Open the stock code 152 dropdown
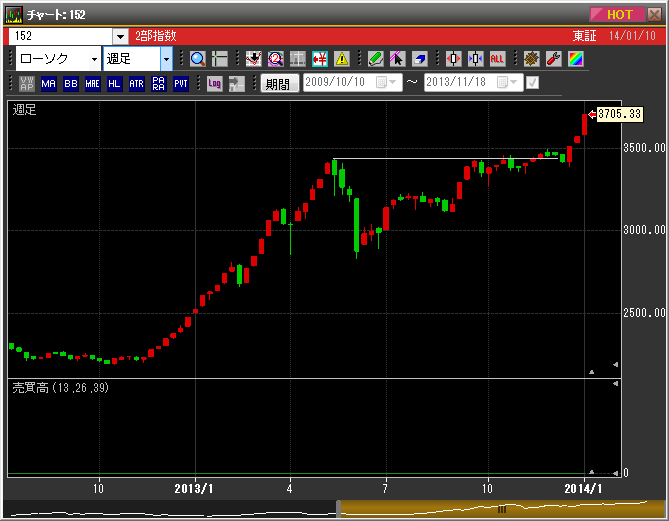 pyautogui.click(x=120, y=36)
